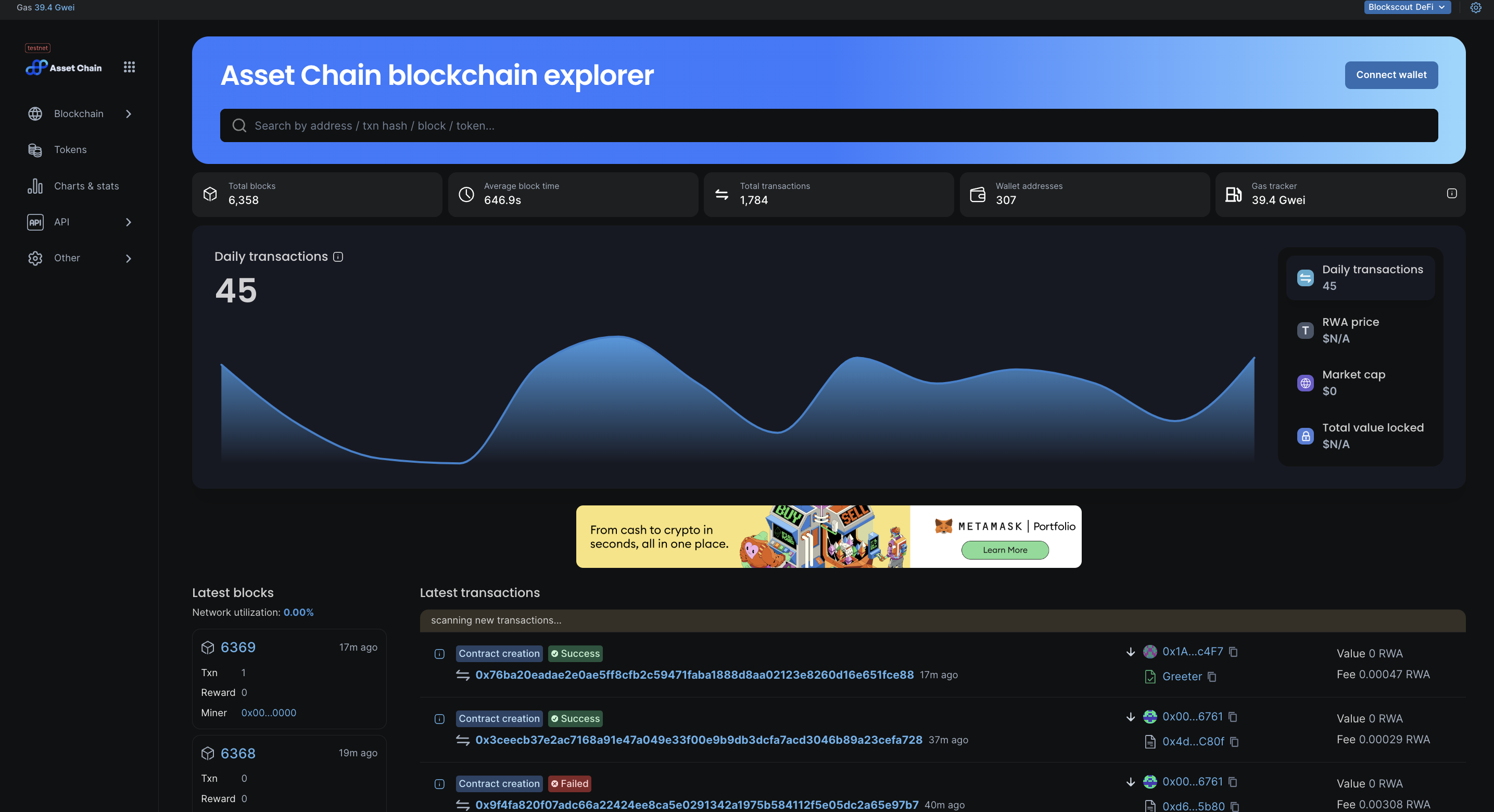Click the daily transactions area chart
The width and height of the screenshot is (1494, 812).
tap(737, 400)
